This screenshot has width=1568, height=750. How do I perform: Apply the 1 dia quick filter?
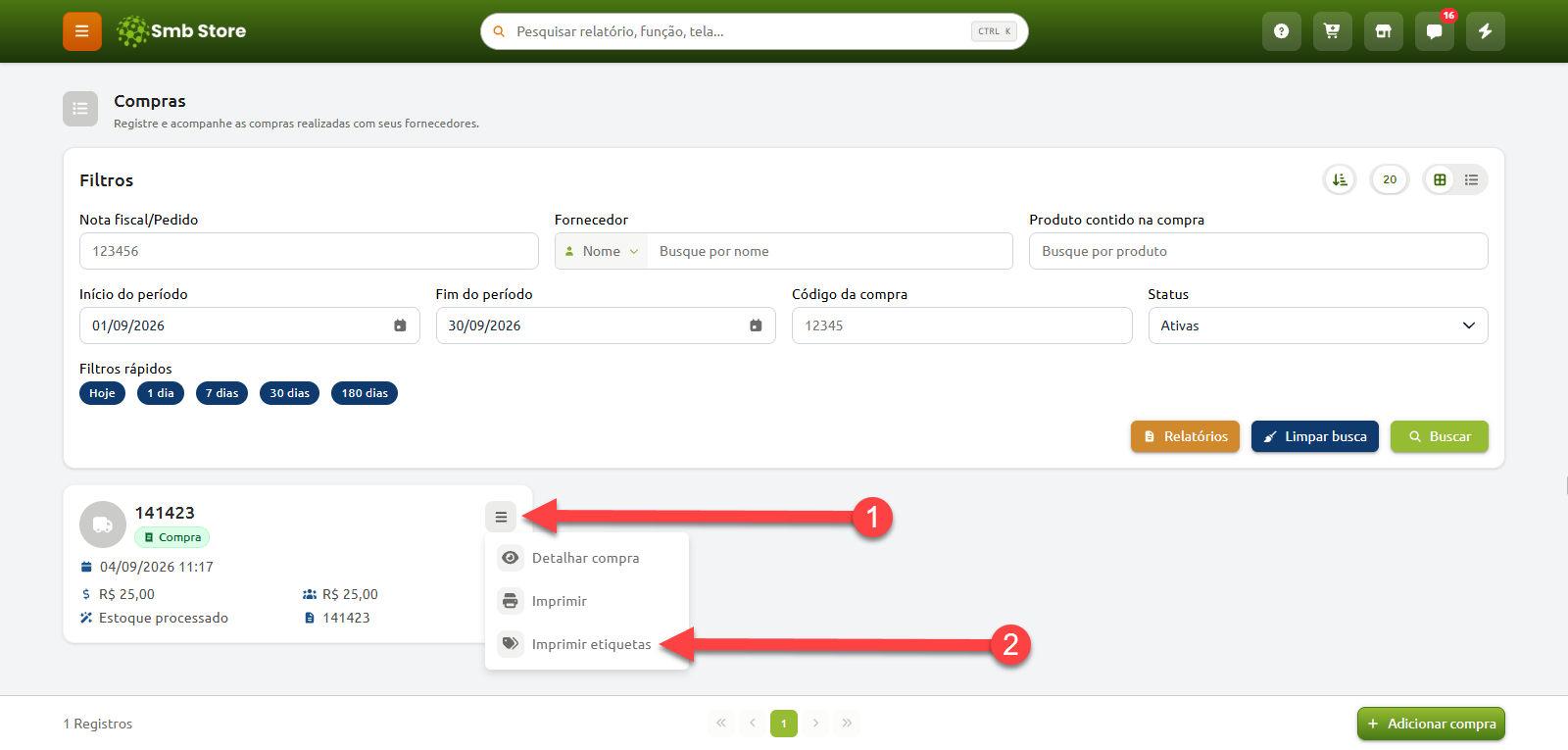pos(161,393)
